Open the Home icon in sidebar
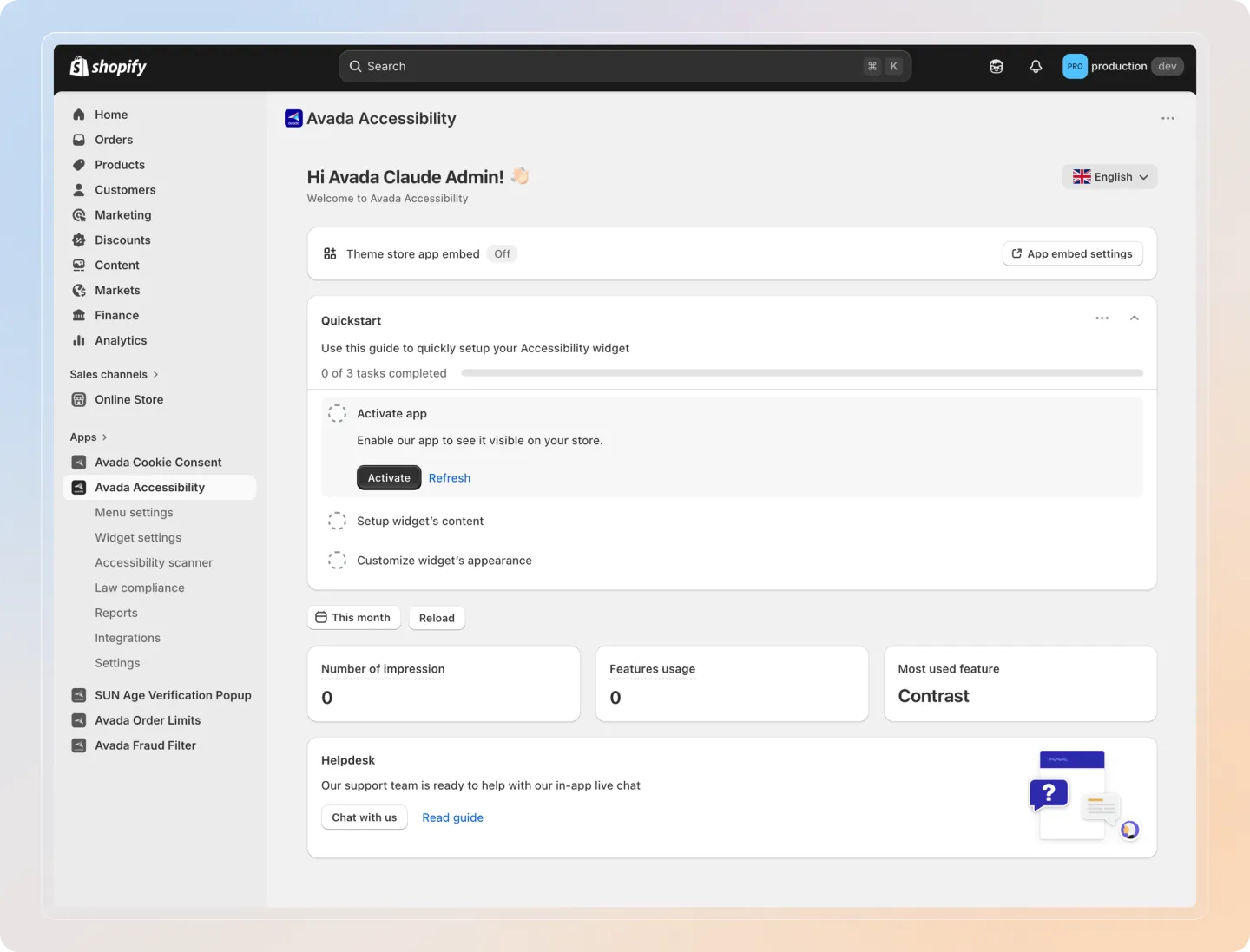The width and height of the screenshot is (1250, 952). pos(79,115)
